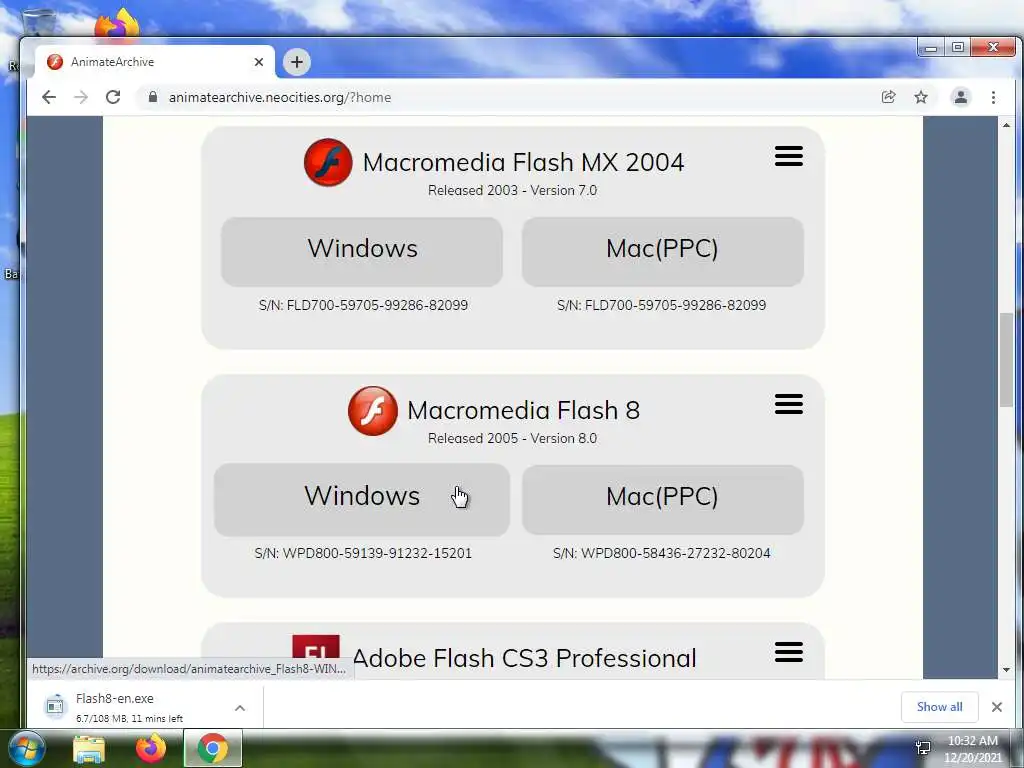
Task: Download Flash MX 2004 for Windows
Action: [x=362, y=251]
